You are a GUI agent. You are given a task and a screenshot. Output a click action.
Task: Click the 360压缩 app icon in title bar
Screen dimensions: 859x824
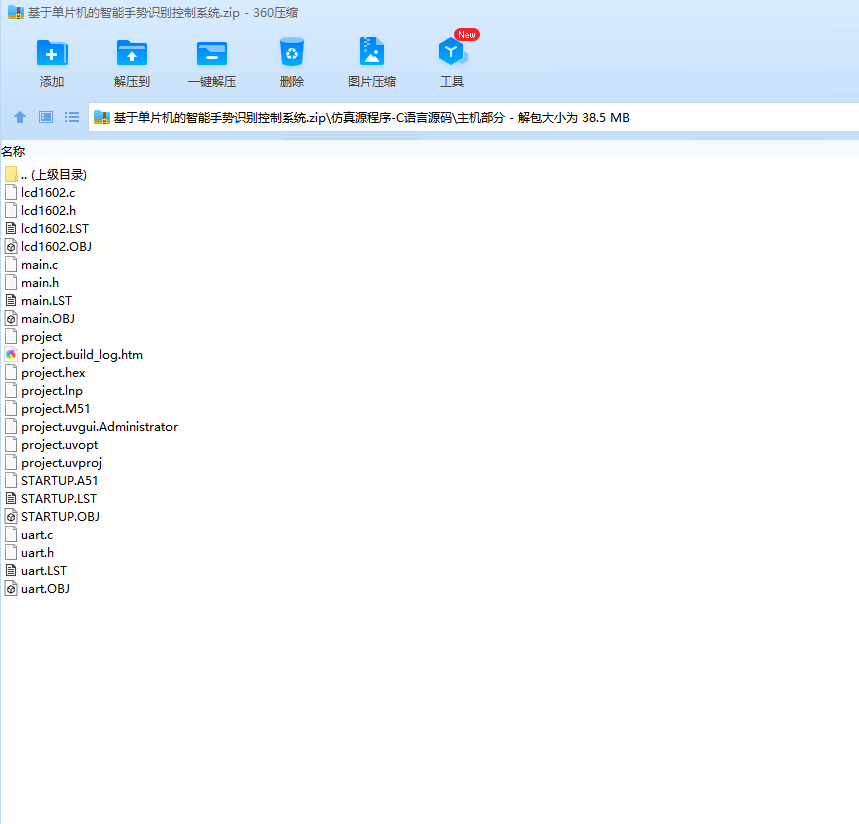point(16,12)
